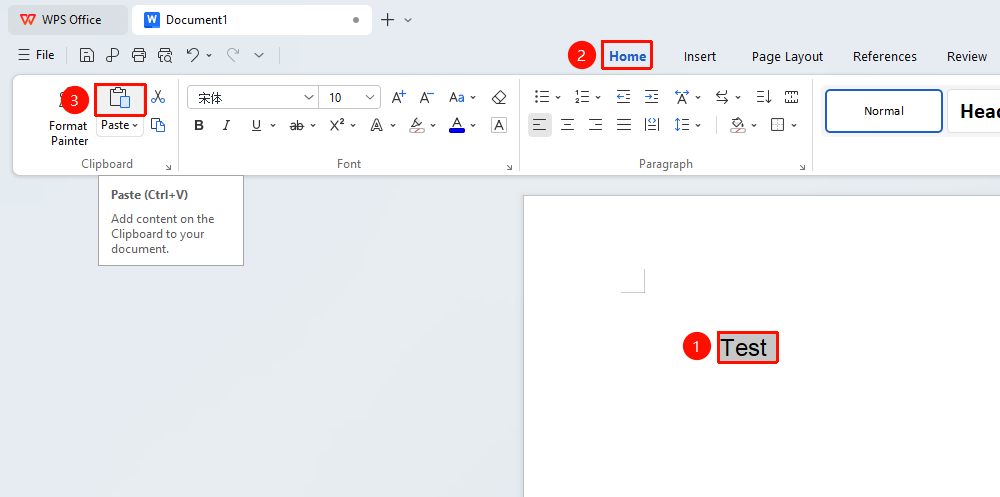This screenshot has width=1000, height=497.
Task: Decrease font size with A- icon
Action: [427, 97]
